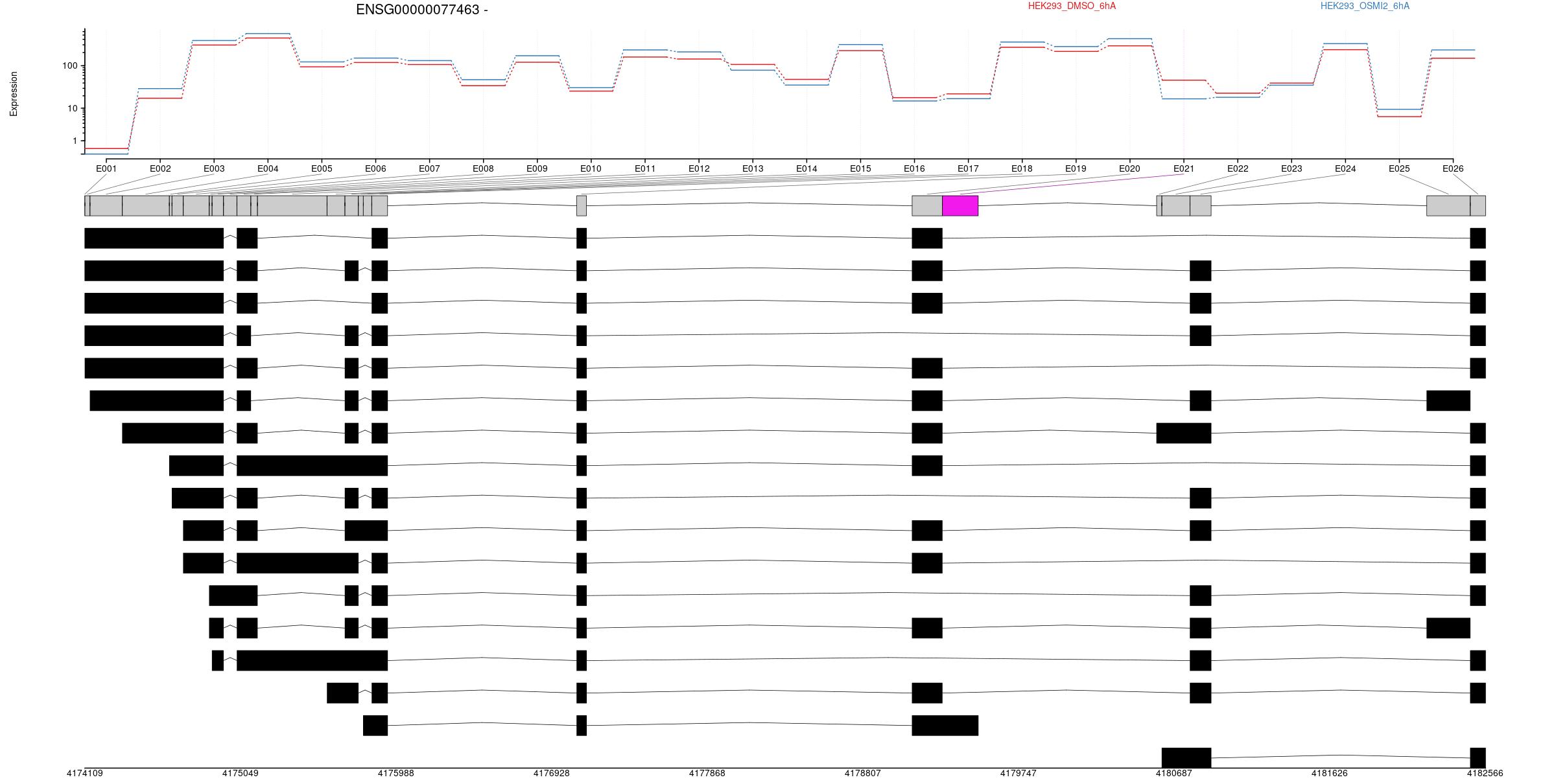The width and height of the screenshot is (1556, 784).
Task: Select the ENSG00000077463 gene title
Action: pos(422,10)
